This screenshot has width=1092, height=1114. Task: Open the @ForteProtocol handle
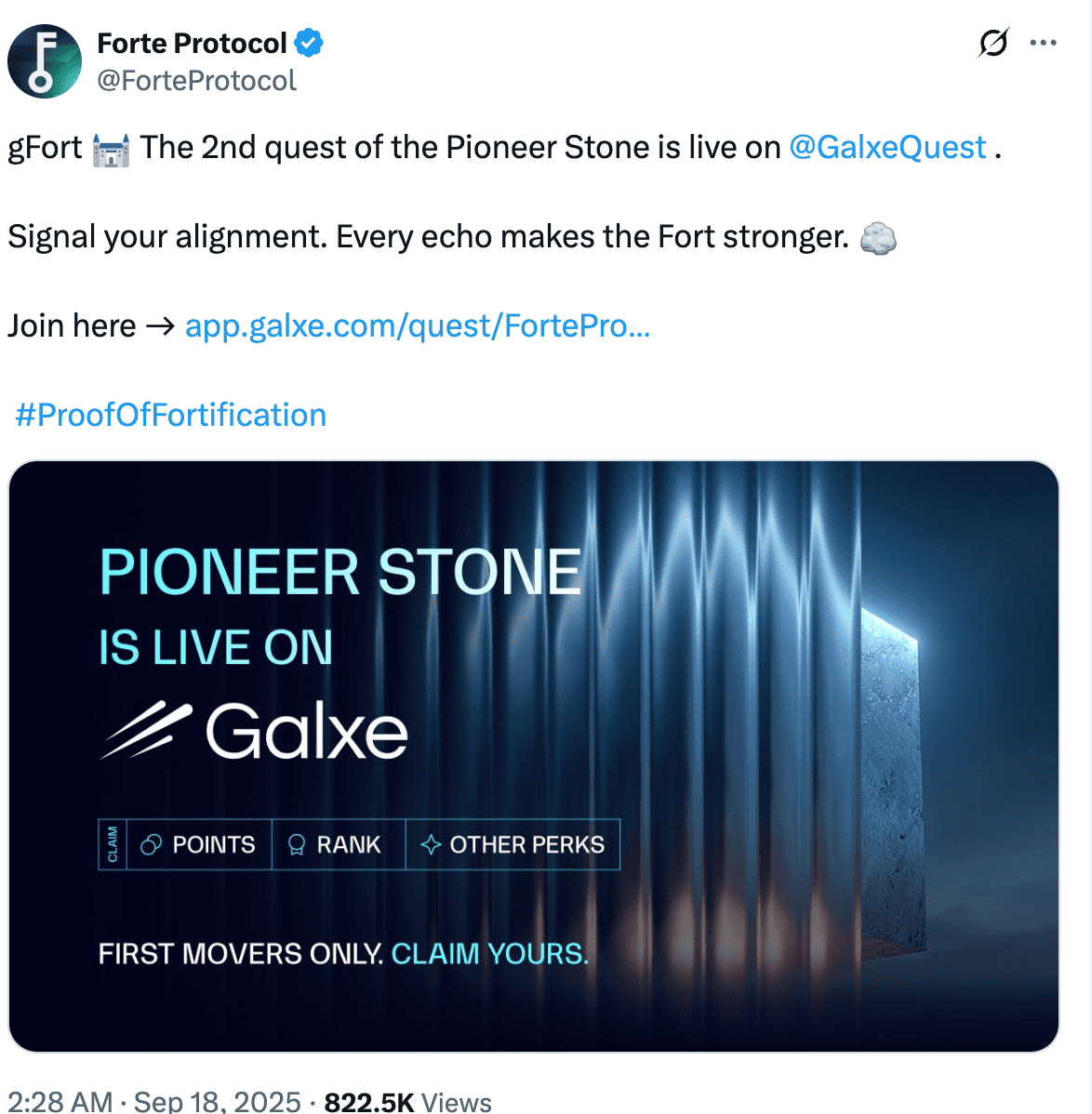(x=196, y=81)
